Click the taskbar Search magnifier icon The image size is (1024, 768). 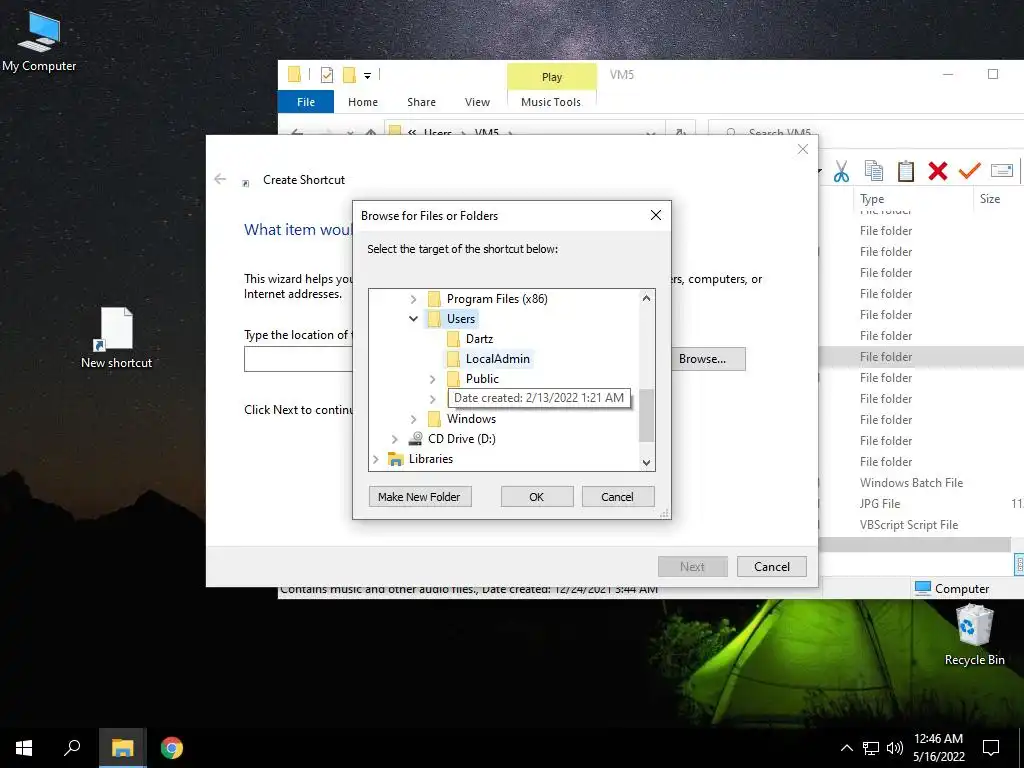tap(72, 748)
